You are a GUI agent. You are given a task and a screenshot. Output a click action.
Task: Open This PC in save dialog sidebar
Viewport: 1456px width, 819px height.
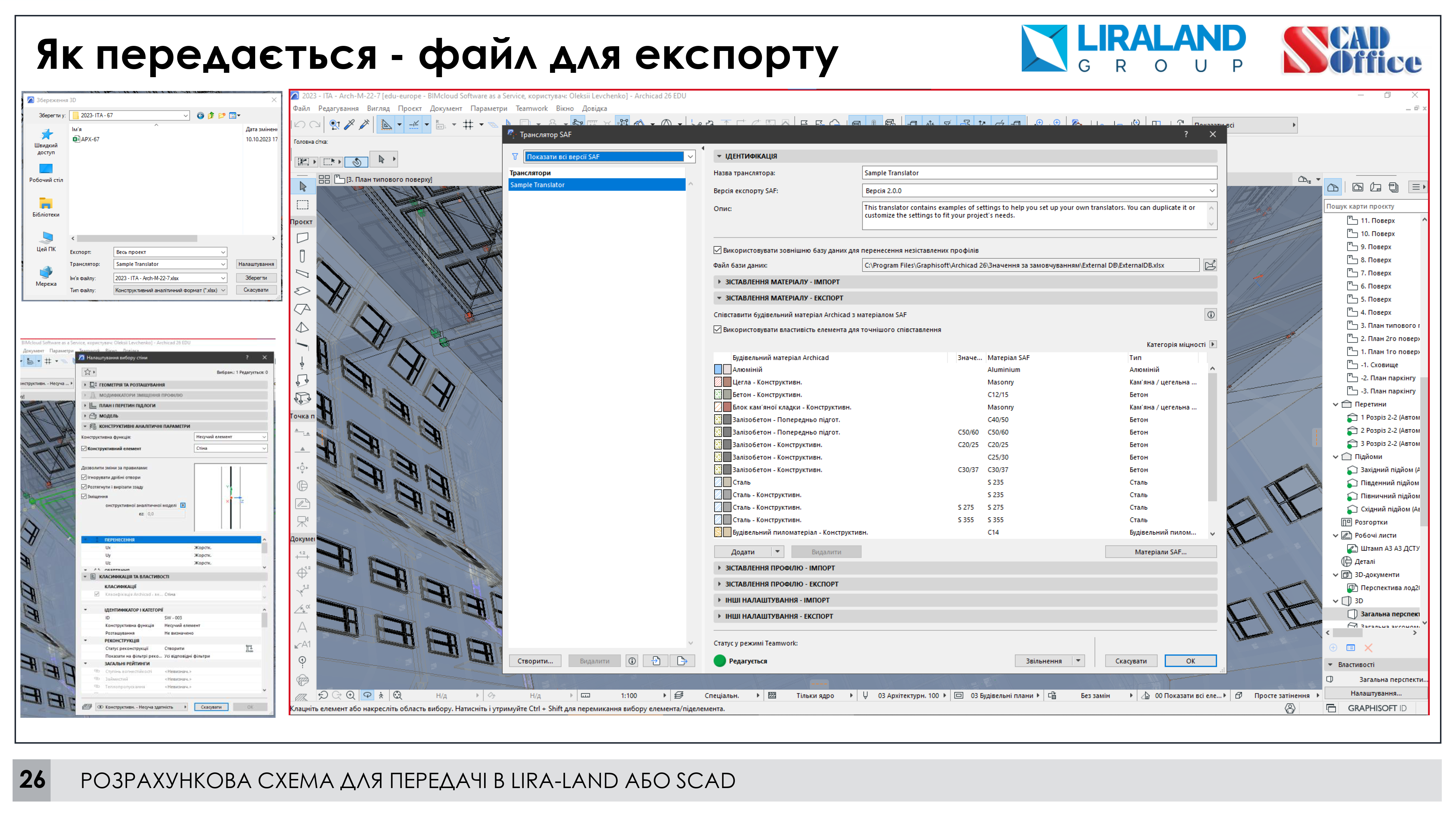[46, 241]
